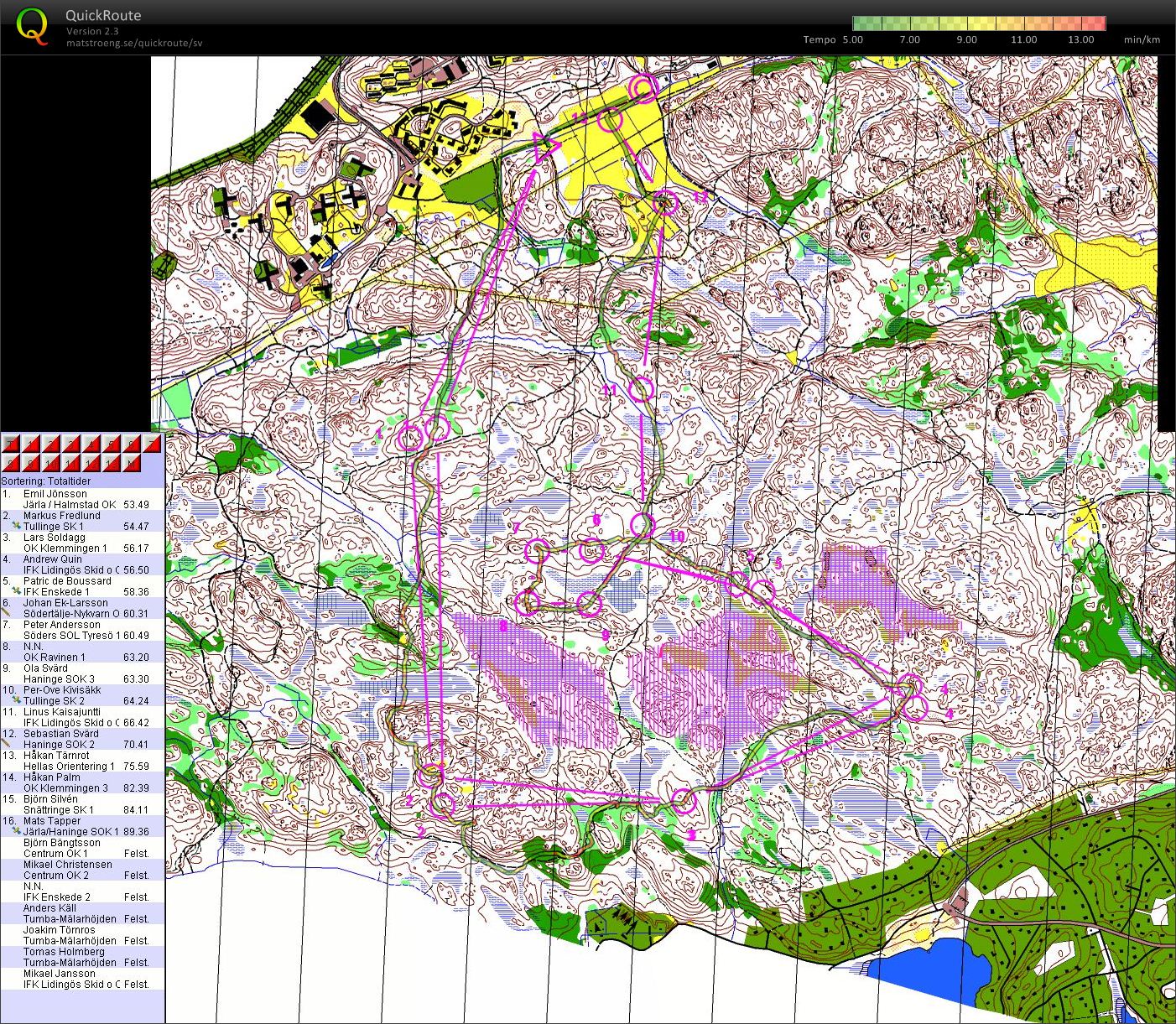The width and height of the screenshot is (1176, 1024).
Task: Click GPS satellite icon beside Tullinge SK 1
Action: point(16,526)
